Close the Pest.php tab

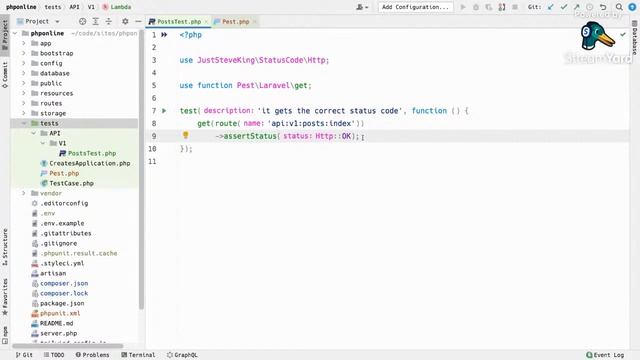pyautogui.click(x=254, y=22)
